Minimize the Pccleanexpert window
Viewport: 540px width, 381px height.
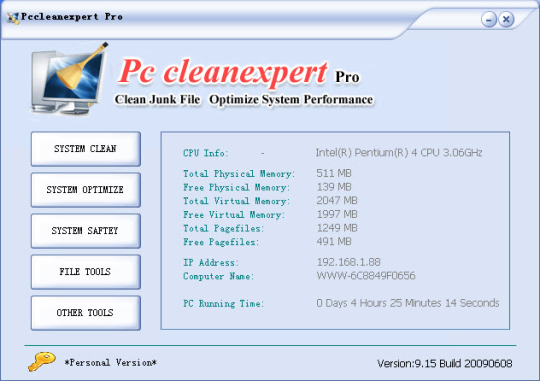(488, 19)
